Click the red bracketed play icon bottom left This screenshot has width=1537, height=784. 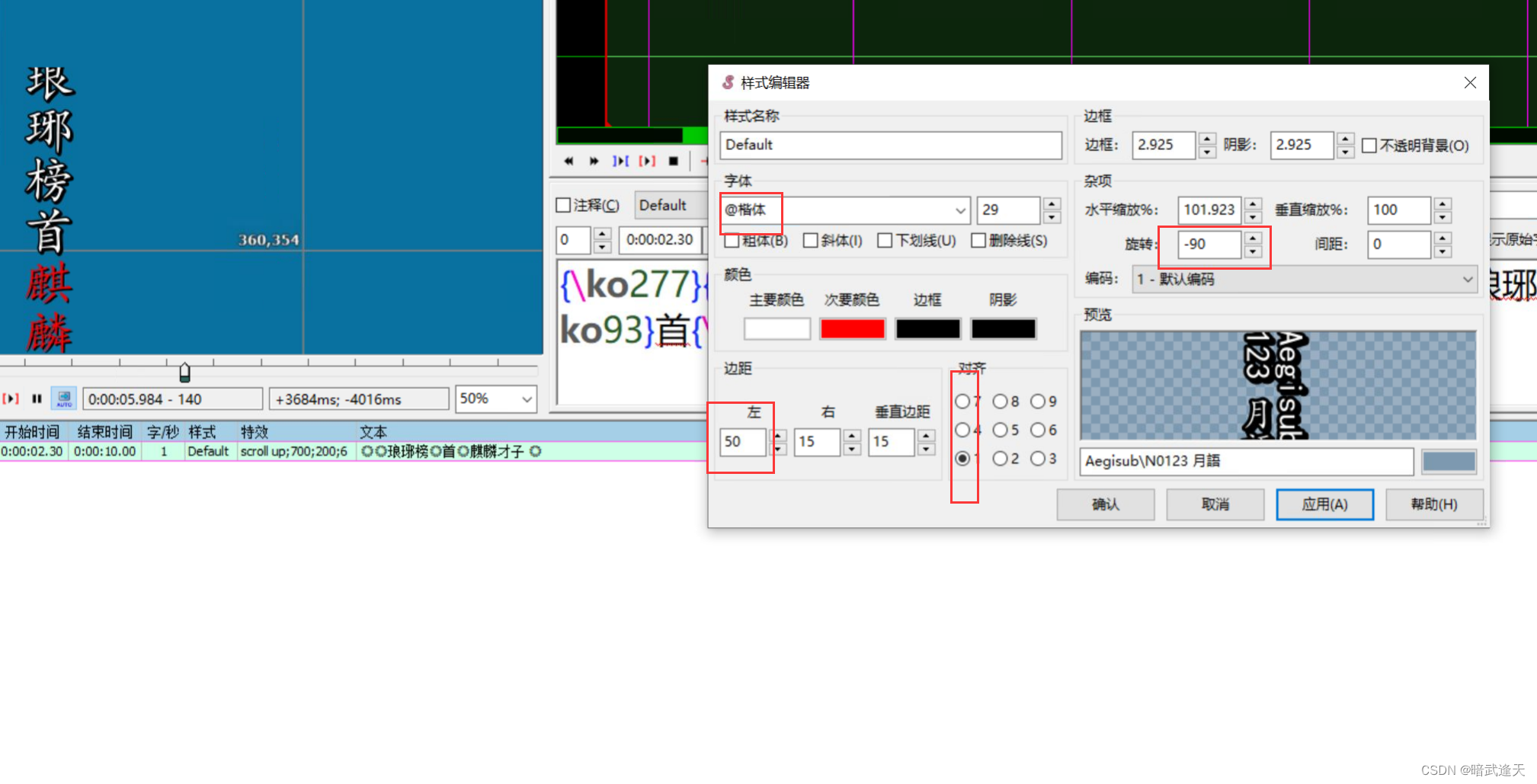(x=10, y=398)
